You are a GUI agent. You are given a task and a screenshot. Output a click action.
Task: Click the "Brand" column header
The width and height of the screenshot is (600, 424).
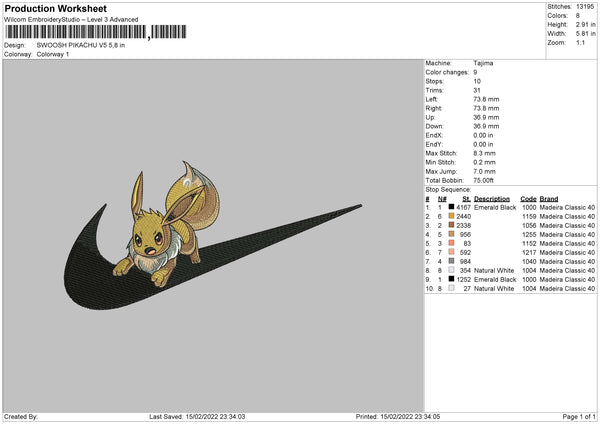[549, 199]
